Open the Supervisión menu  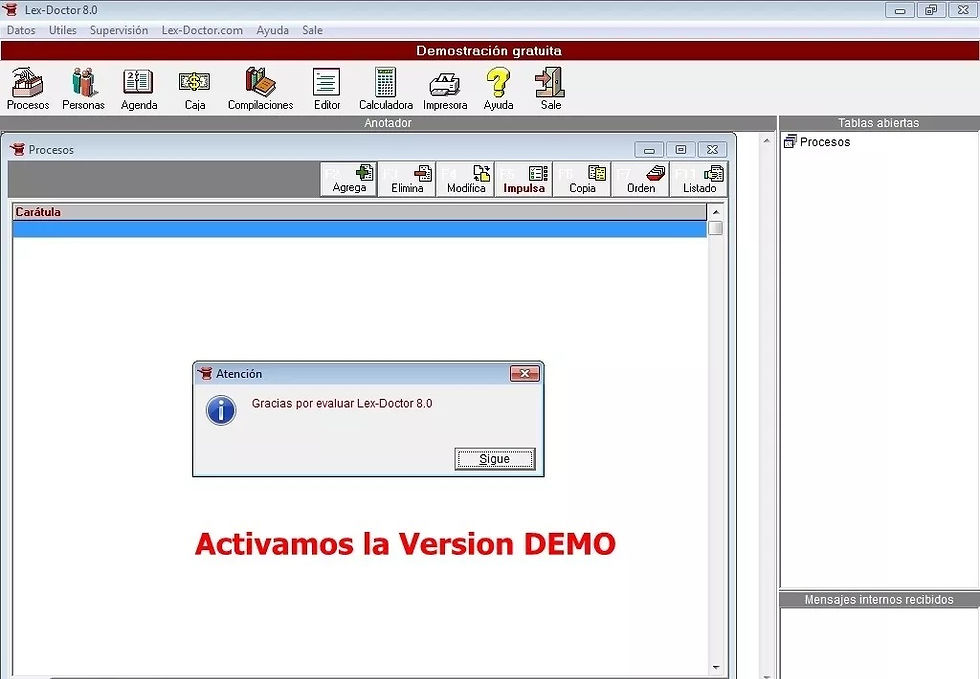119,30
